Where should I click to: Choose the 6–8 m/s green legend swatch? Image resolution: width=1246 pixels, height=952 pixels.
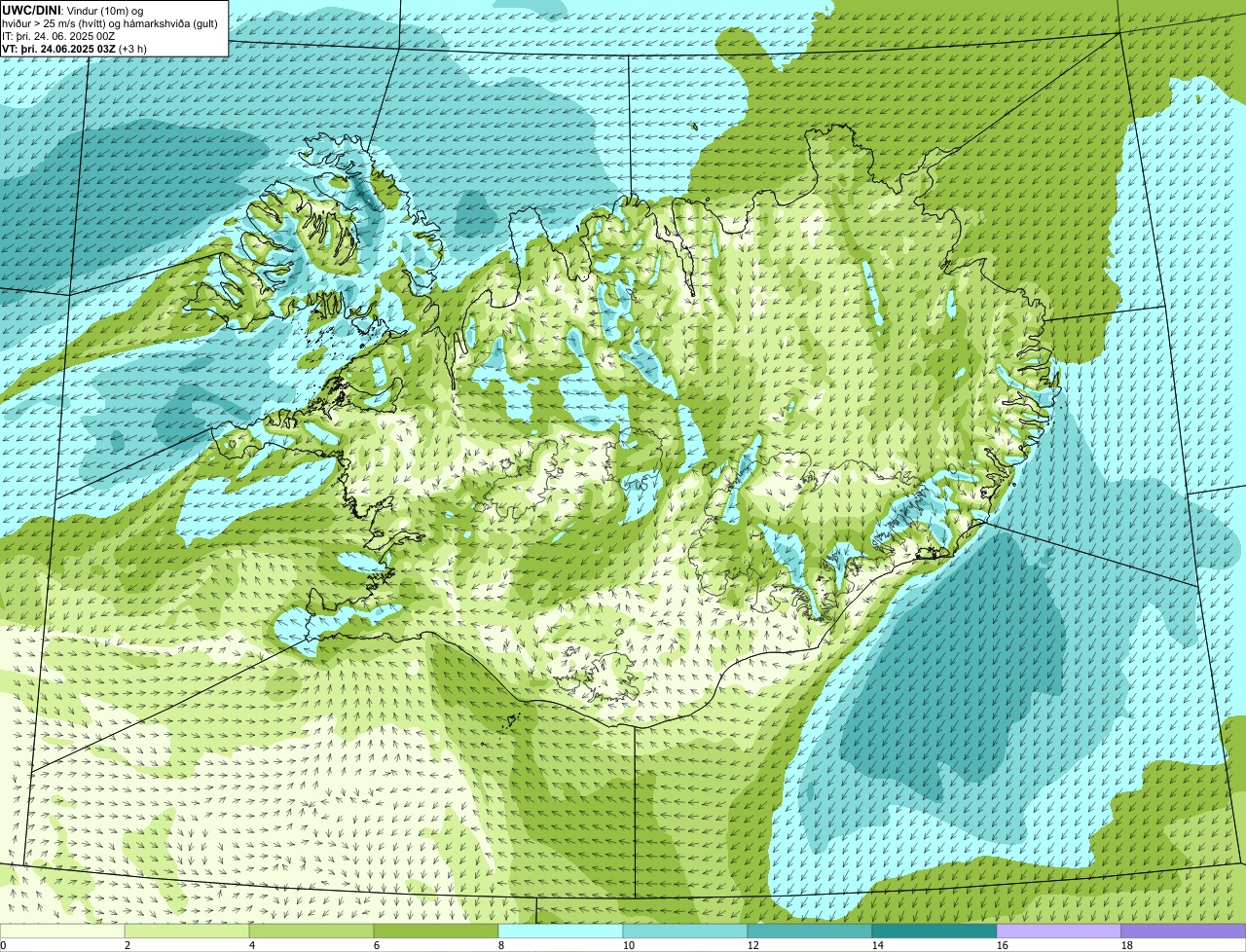(436, 932)
